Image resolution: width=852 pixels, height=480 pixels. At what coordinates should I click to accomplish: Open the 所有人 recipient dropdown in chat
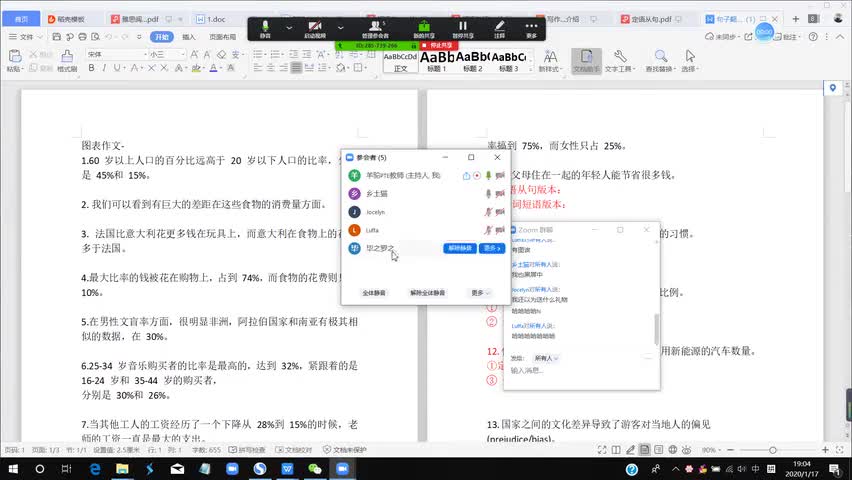[x=546, y=358]
